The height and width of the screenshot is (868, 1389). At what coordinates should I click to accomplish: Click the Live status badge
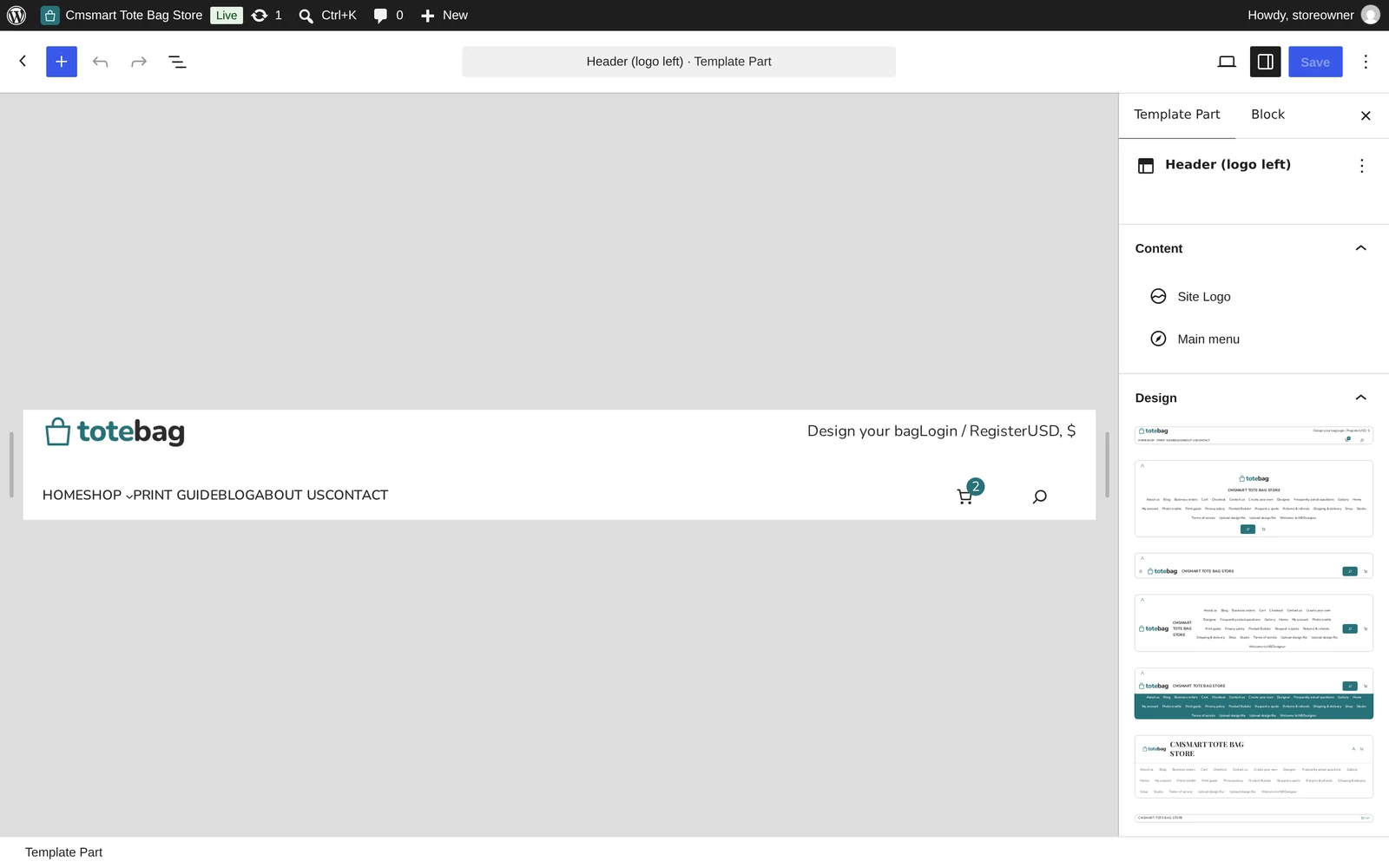point(227,15)
